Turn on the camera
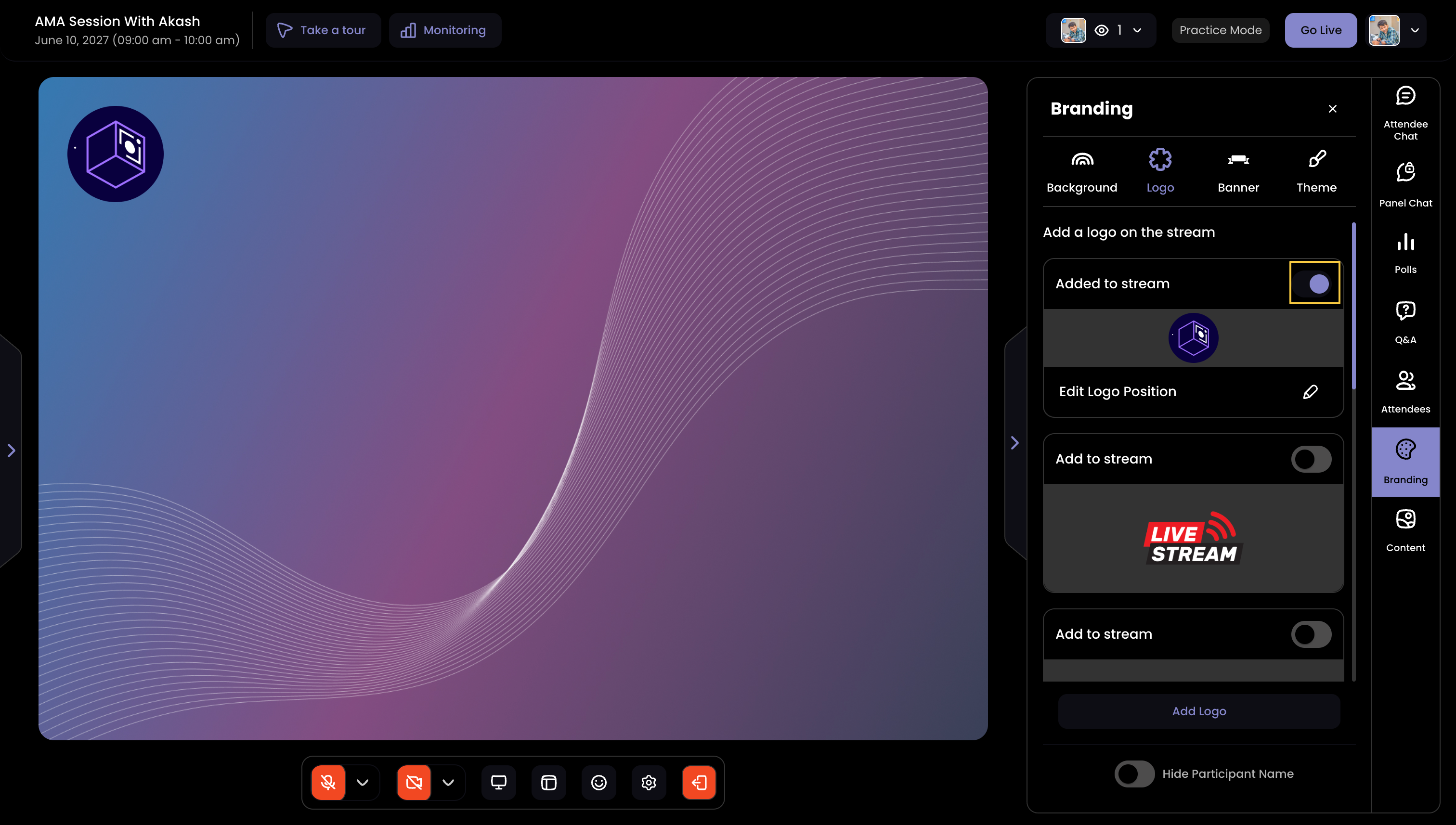The image size is (1456, 825). [x=414, y=783]
